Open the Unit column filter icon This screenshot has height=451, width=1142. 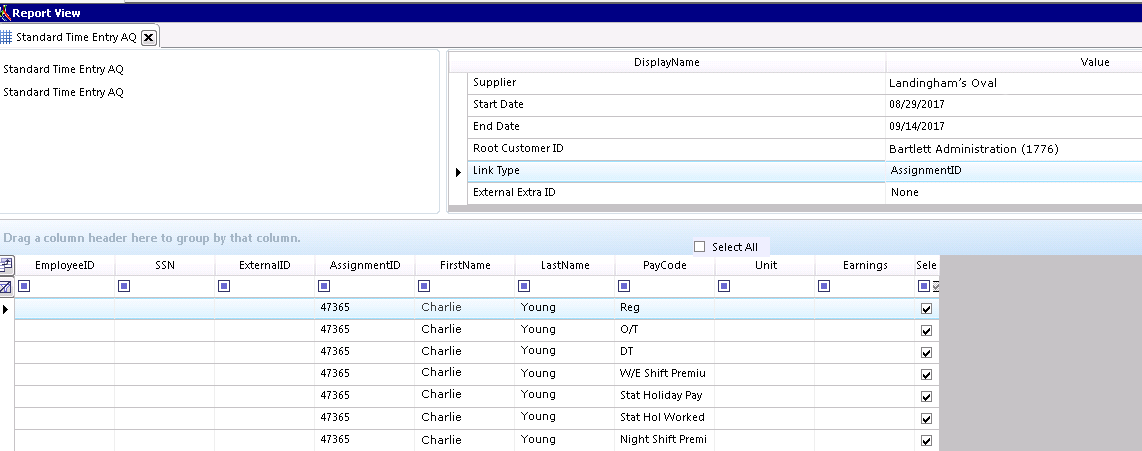[724, 286]
